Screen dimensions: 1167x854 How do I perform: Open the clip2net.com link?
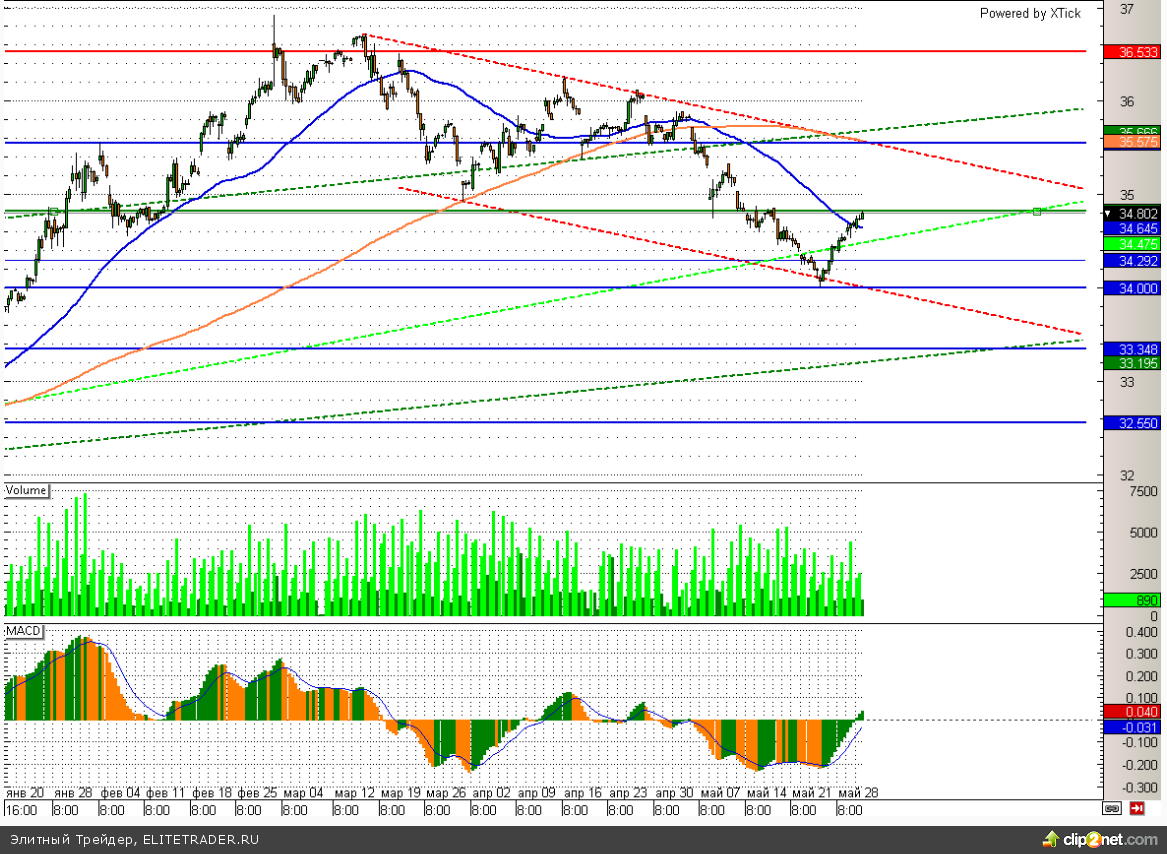pyautogui.click(x=1110, y=838)
